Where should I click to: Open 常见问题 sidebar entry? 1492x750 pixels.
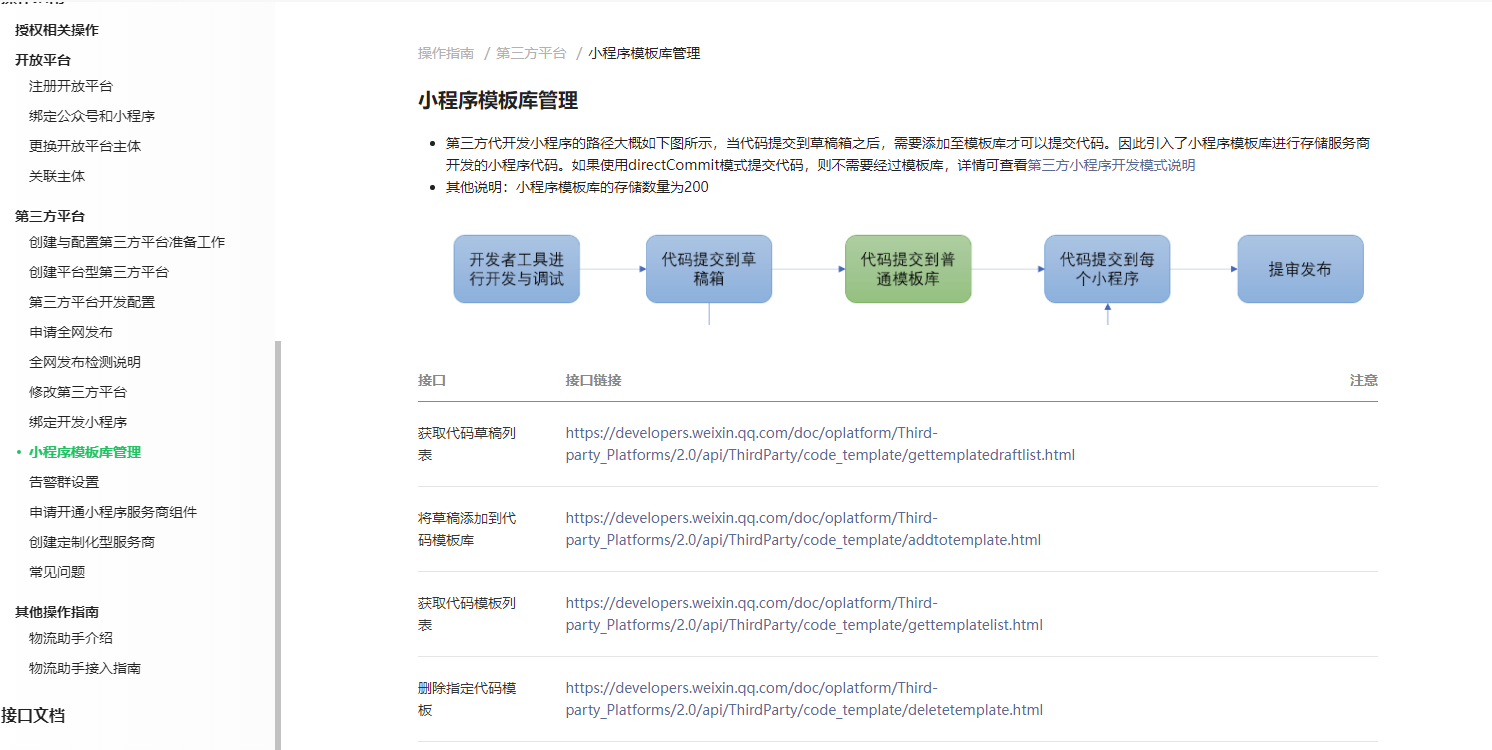[x=57, y=572]
